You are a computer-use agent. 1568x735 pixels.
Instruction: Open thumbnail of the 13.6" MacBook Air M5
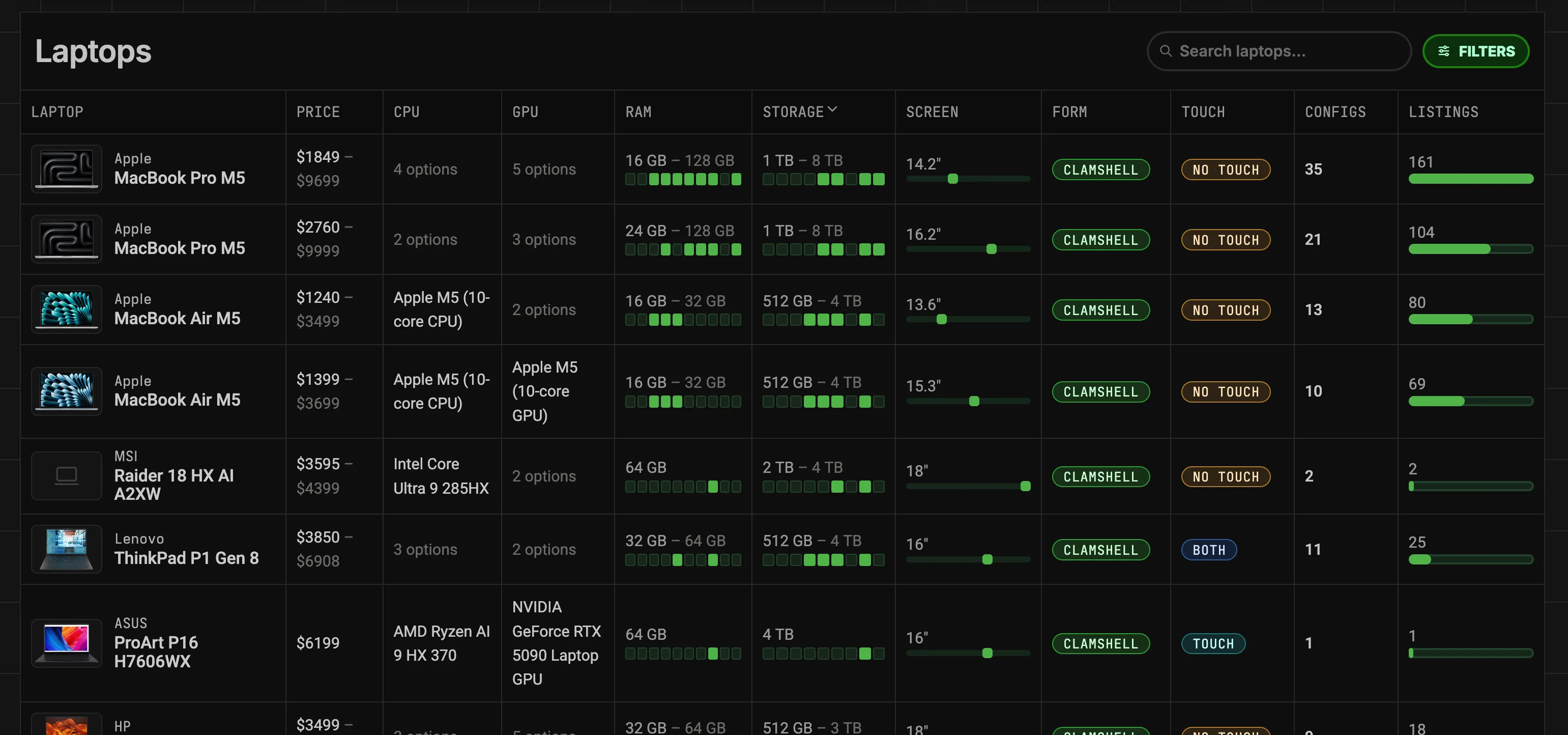click(x=66, y=309)
